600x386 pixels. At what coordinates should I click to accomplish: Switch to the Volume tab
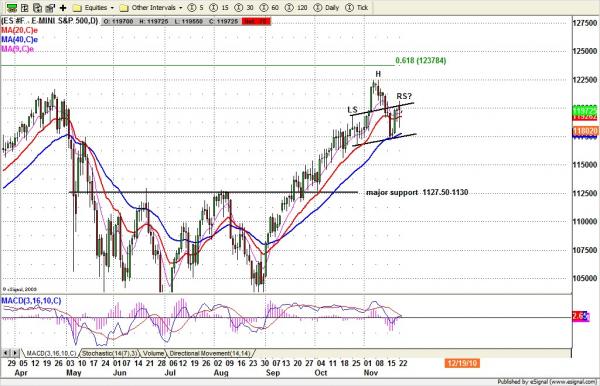point(153,353)
